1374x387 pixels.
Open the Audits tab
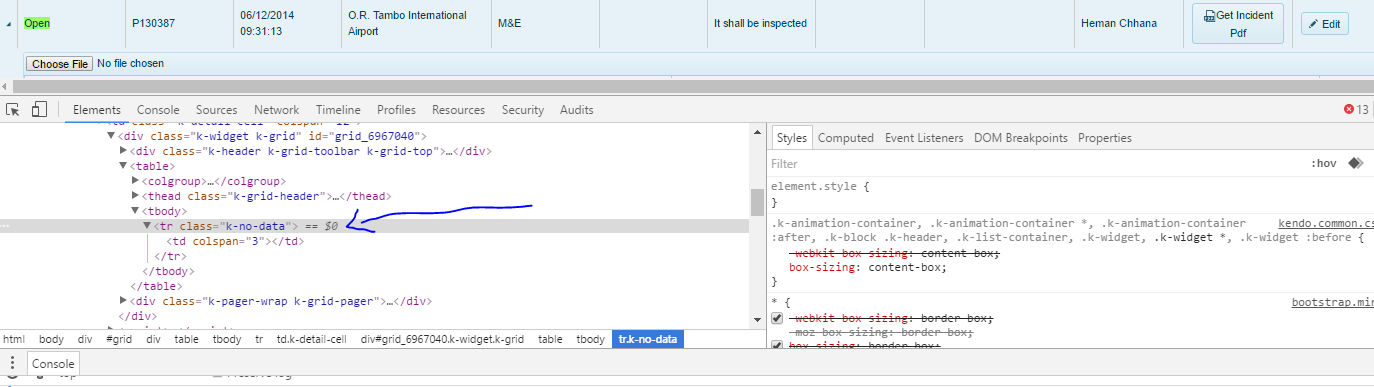pos(576,110)
